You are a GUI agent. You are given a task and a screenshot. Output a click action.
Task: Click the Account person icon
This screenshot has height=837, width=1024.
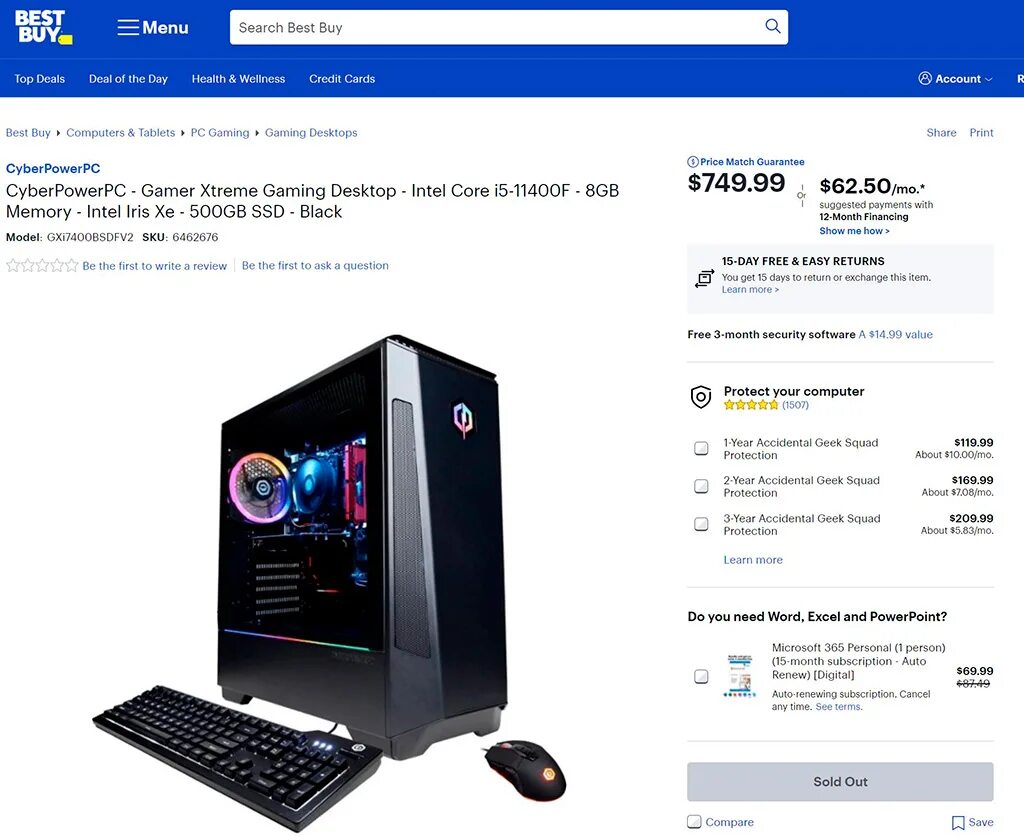[x=925, y=78]
